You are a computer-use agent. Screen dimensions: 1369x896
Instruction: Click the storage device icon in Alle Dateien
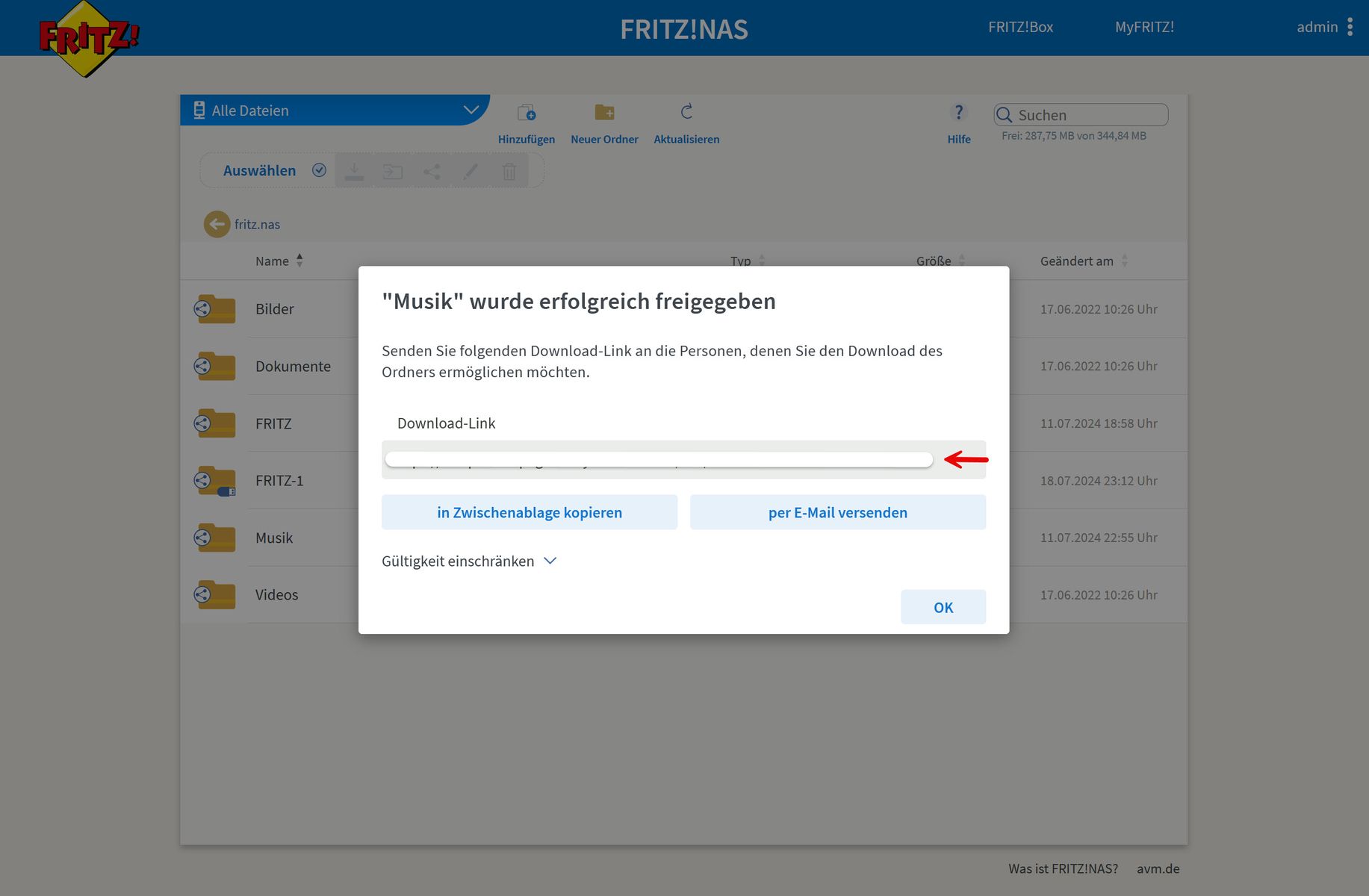199,111
